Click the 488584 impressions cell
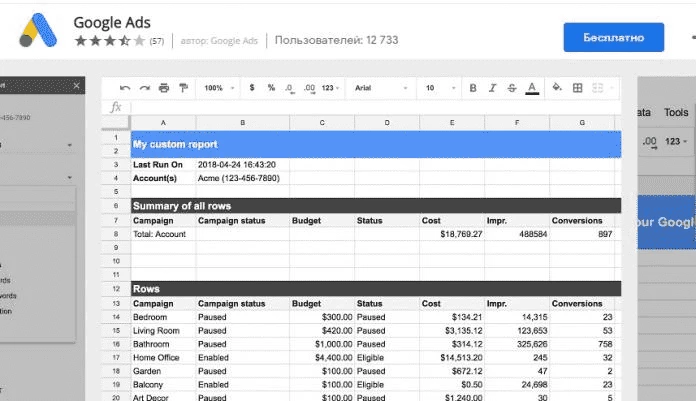 pos(517,234)
